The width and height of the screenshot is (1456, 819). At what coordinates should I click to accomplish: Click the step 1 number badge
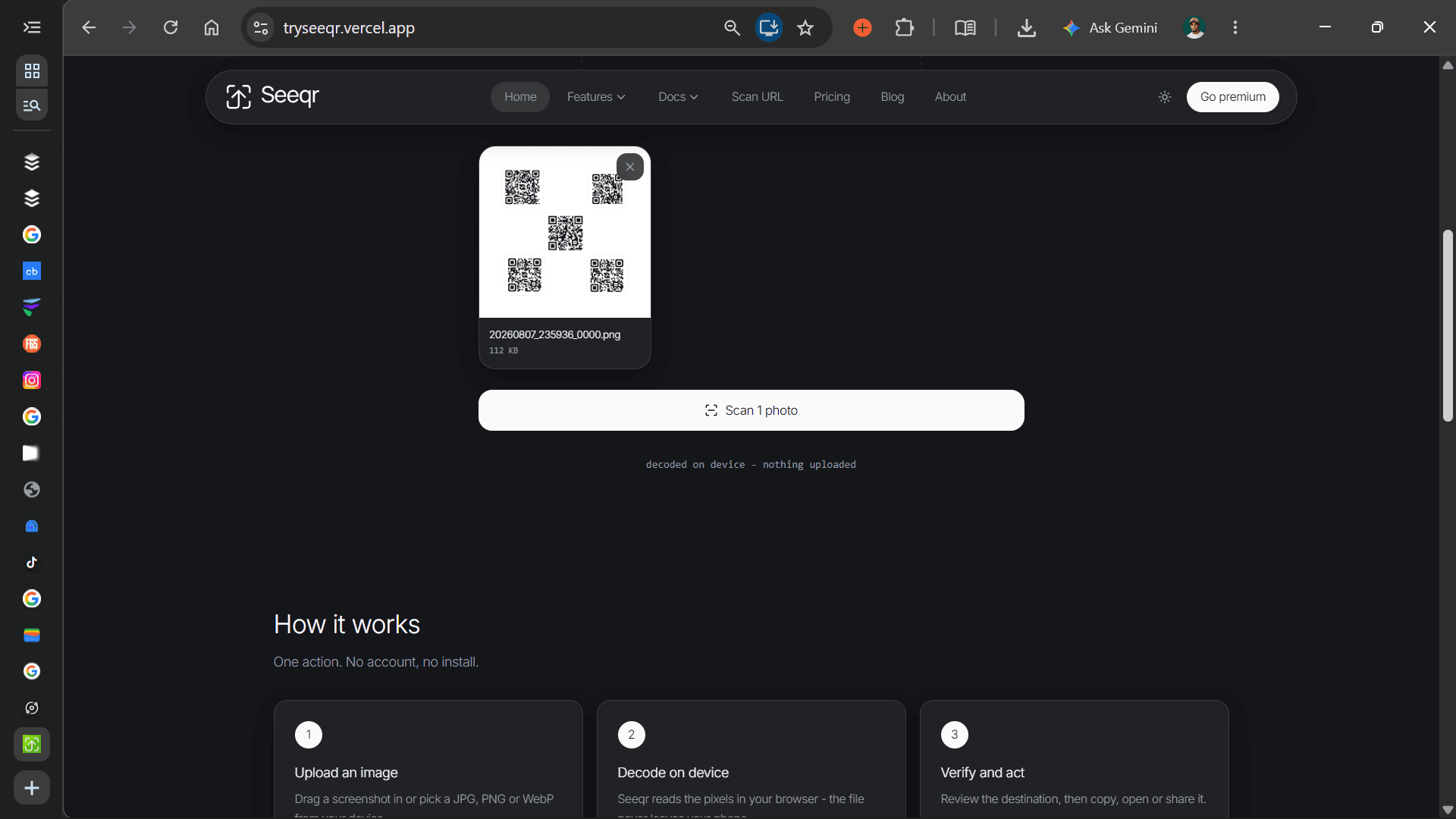tap(309, 735)
